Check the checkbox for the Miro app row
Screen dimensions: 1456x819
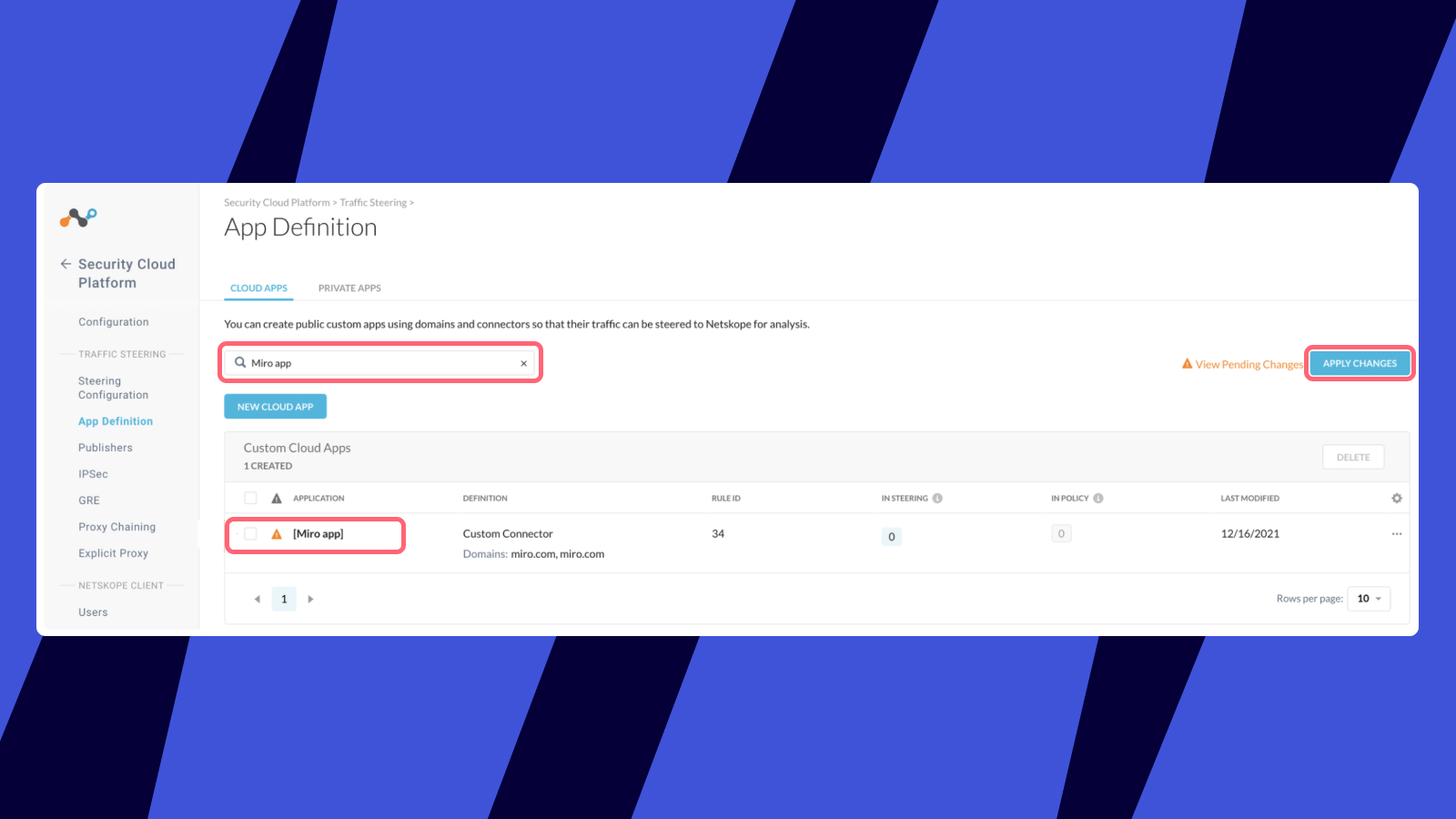(250, 534)
